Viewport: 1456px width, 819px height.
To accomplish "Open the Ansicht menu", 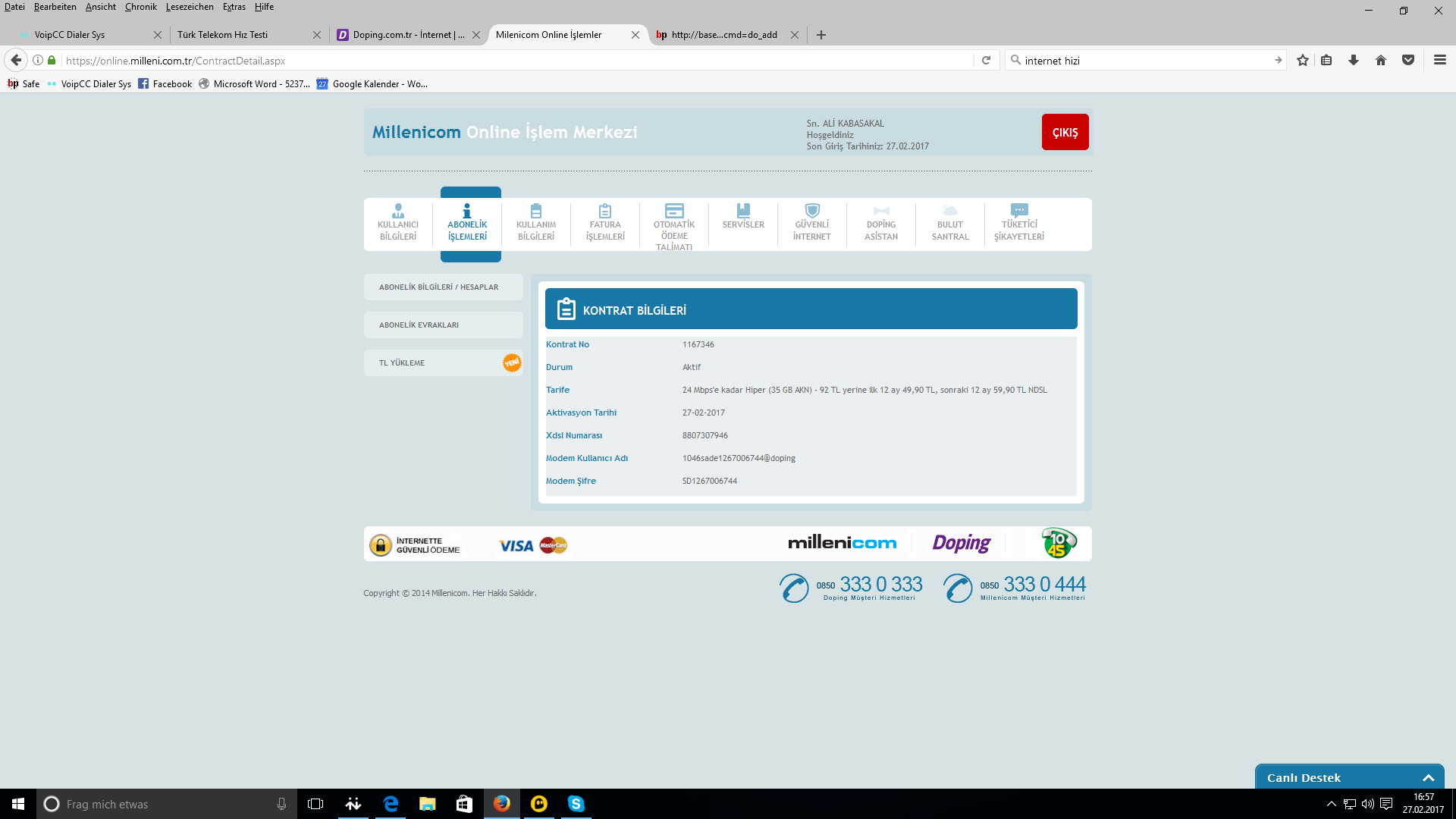I will point(101,7).
